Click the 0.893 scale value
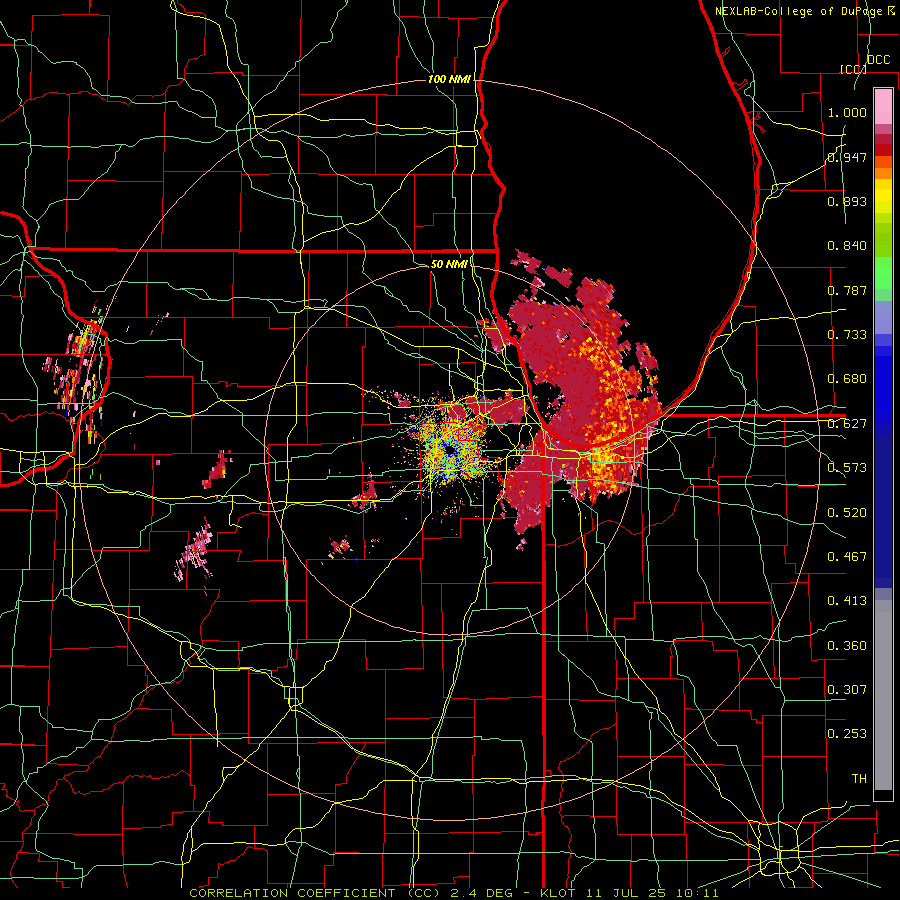Screen dimensions: 900x900 point(847,201)
